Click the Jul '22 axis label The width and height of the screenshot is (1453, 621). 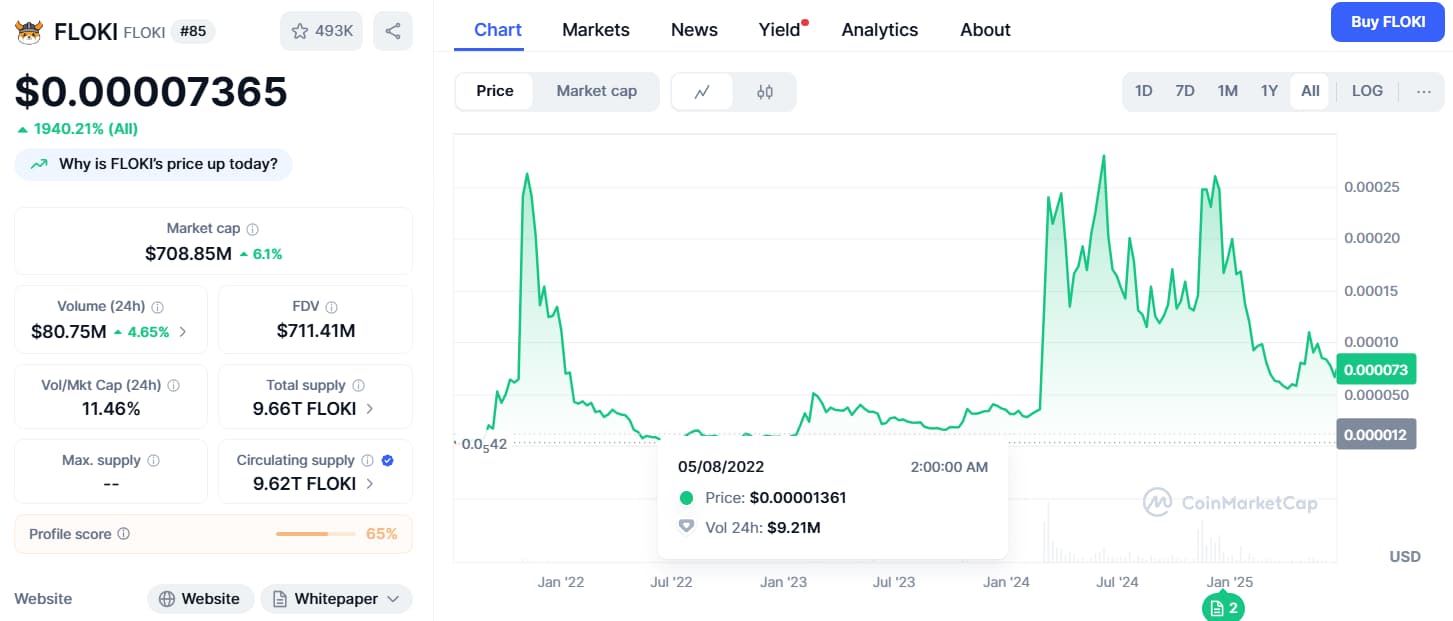672,582
